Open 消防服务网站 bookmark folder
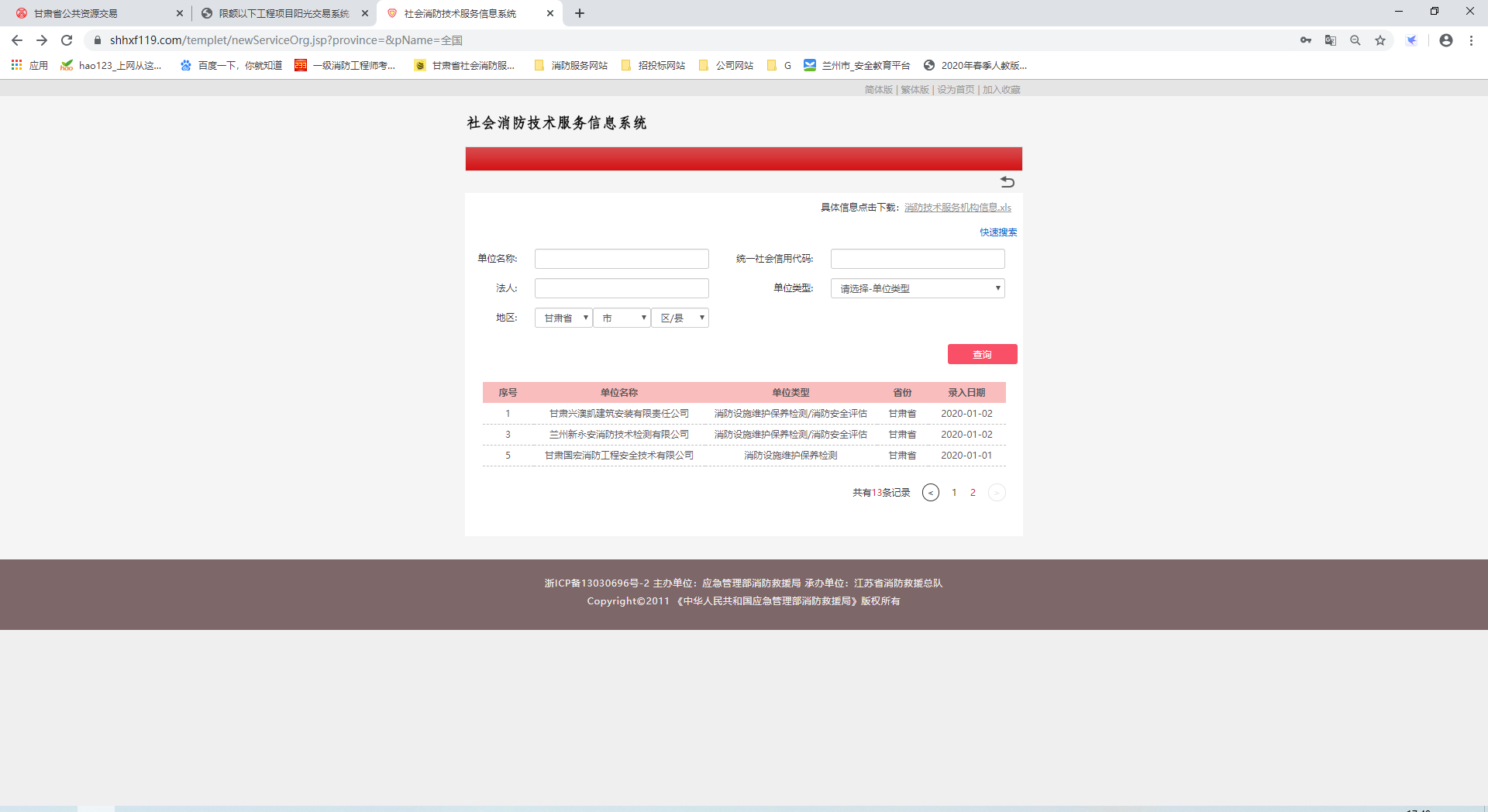1488x812 pixels. (x=571, y=65)
